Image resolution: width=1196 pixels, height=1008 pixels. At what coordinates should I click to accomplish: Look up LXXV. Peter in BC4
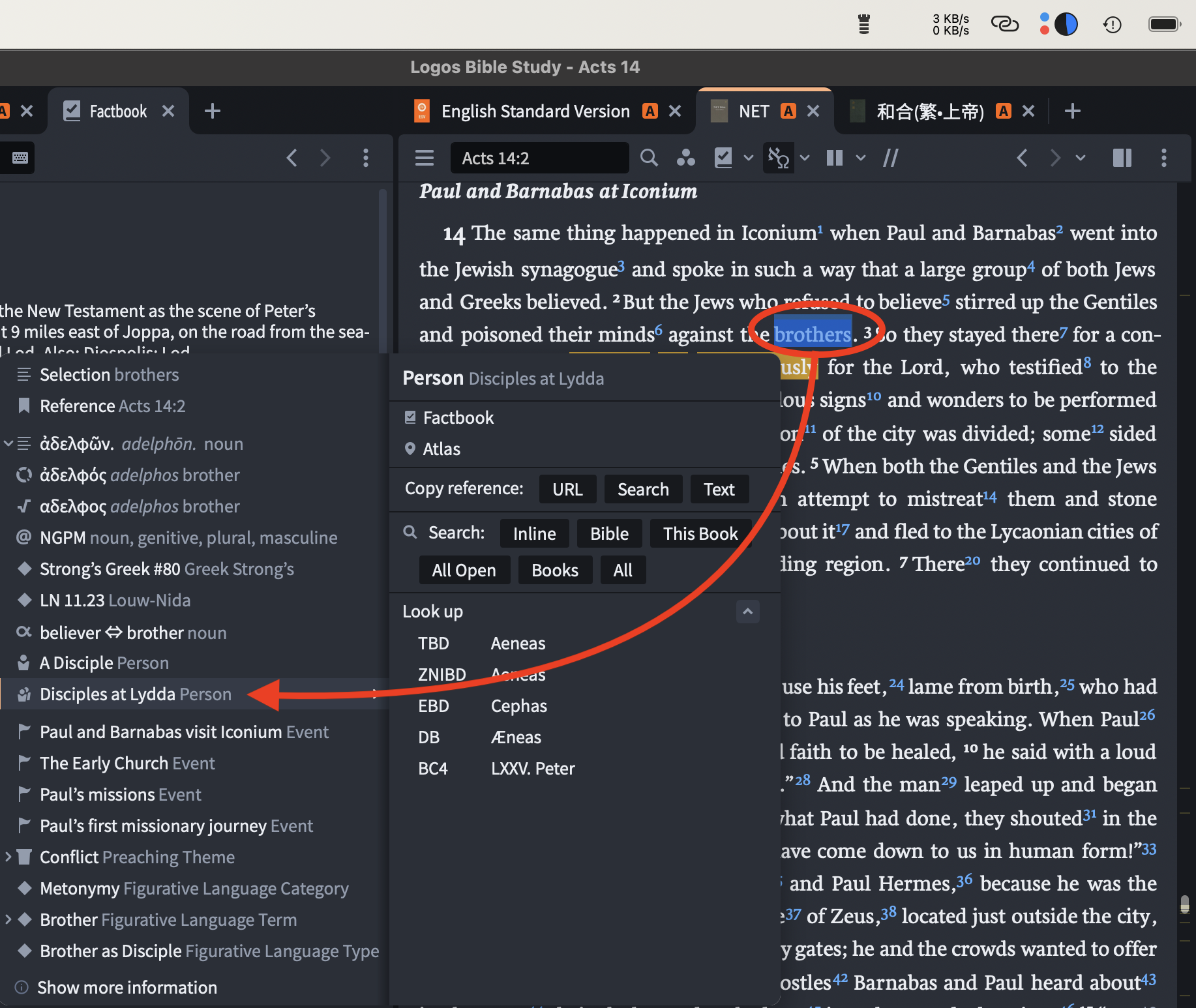[533, 769]
